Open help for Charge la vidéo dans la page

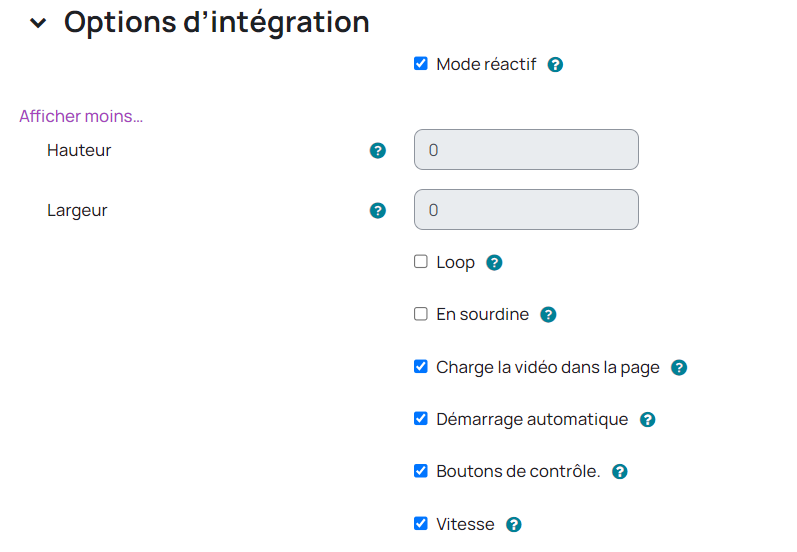click(679, 367)
